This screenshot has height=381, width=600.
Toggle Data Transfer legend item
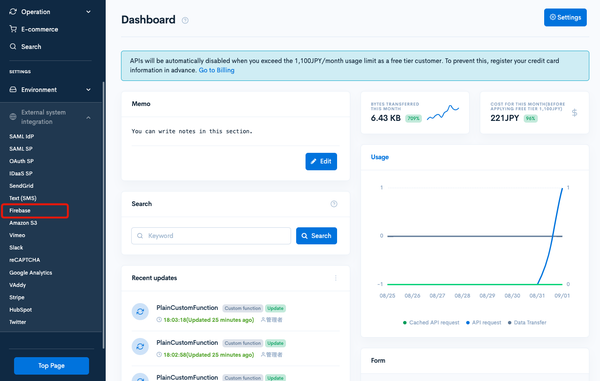point(527,322)
